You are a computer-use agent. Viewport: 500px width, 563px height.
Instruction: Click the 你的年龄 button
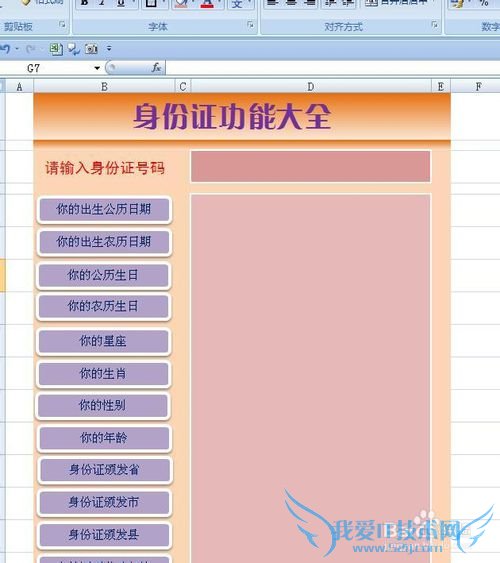pos(104,438)
